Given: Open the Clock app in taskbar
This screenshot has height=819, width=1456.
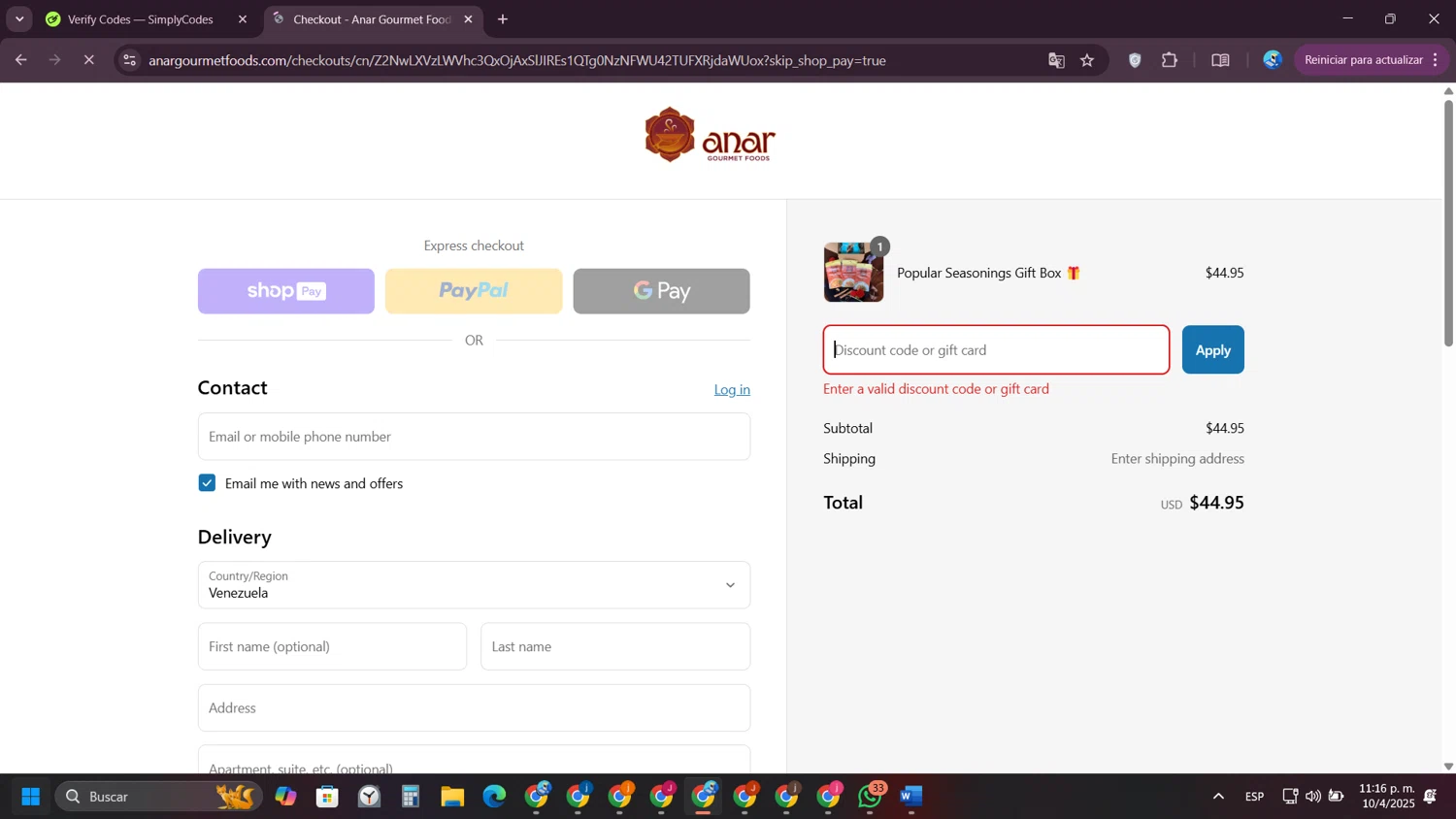Looking at the screenshot, I should pos(369,797).
